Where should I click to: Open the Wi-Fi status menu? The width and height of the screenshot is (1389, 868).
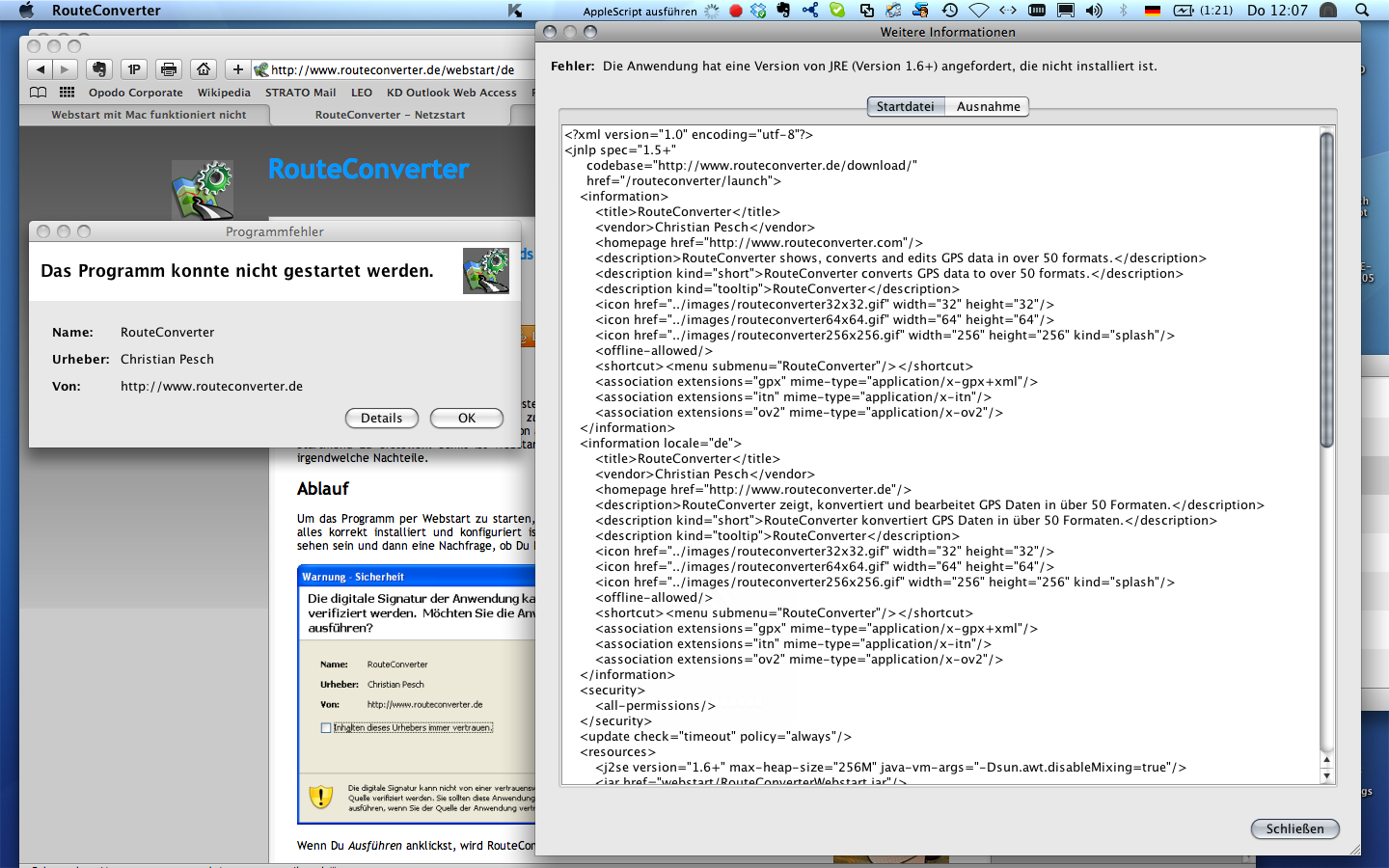[x=979, y=11]
